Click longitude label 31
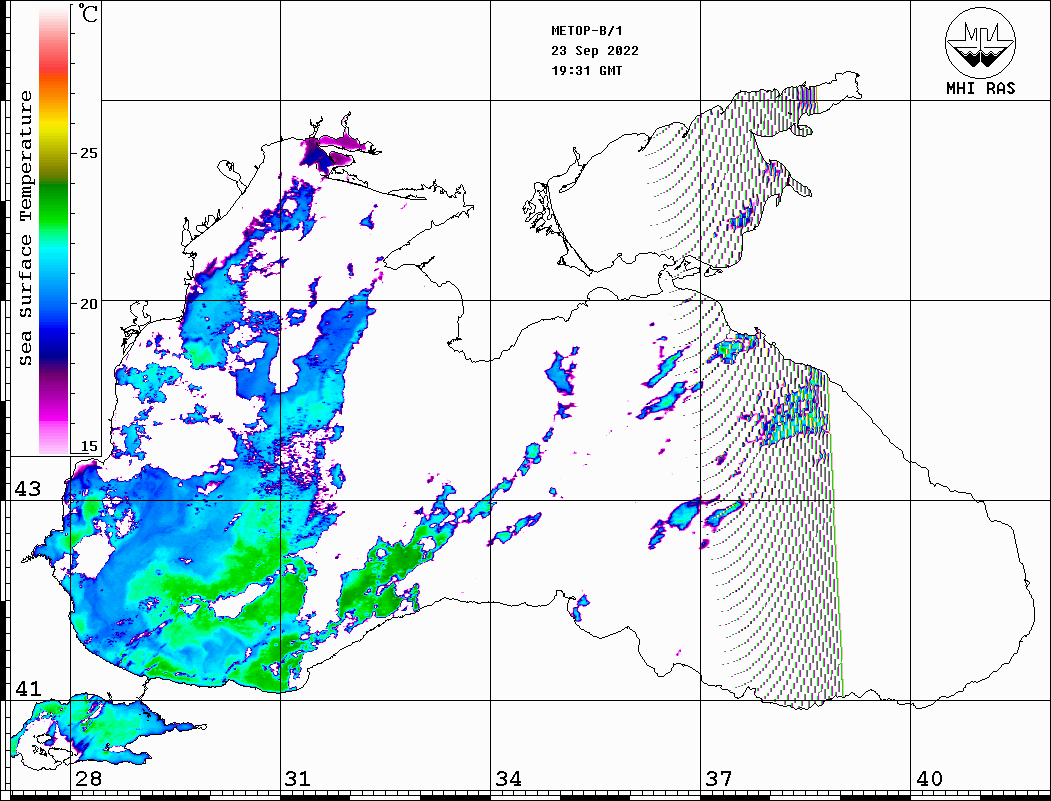This screenshot has height=801, width=1051. tap(298, 778)
